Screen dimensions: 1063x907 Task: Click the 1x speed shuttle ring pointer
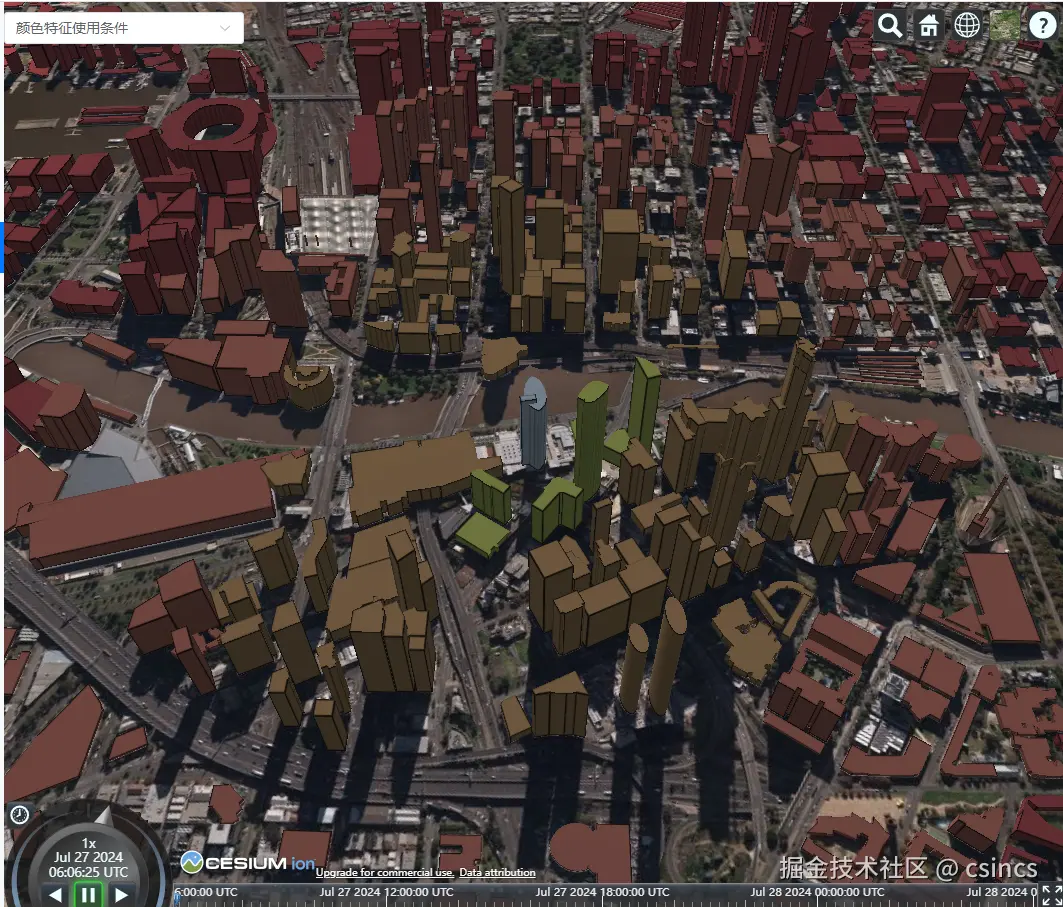(x=104, y=815)
